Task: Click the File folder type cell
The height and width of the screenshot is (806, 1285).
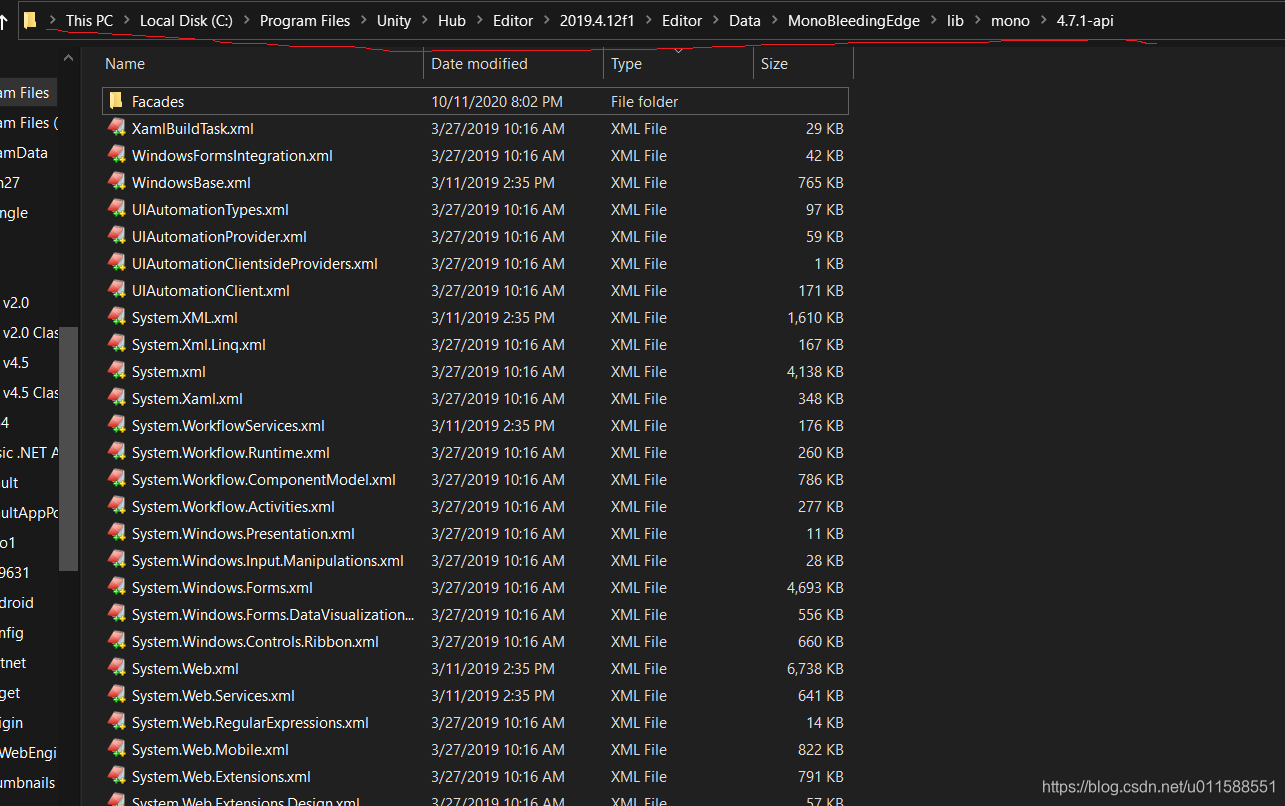Action: coord(644,101)
